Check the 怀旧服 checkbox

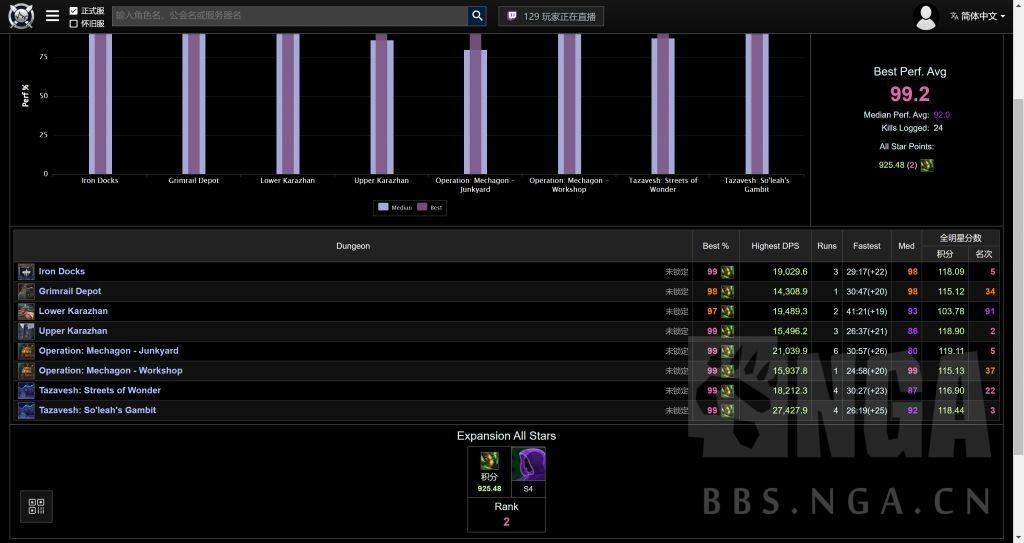(73, 23)
